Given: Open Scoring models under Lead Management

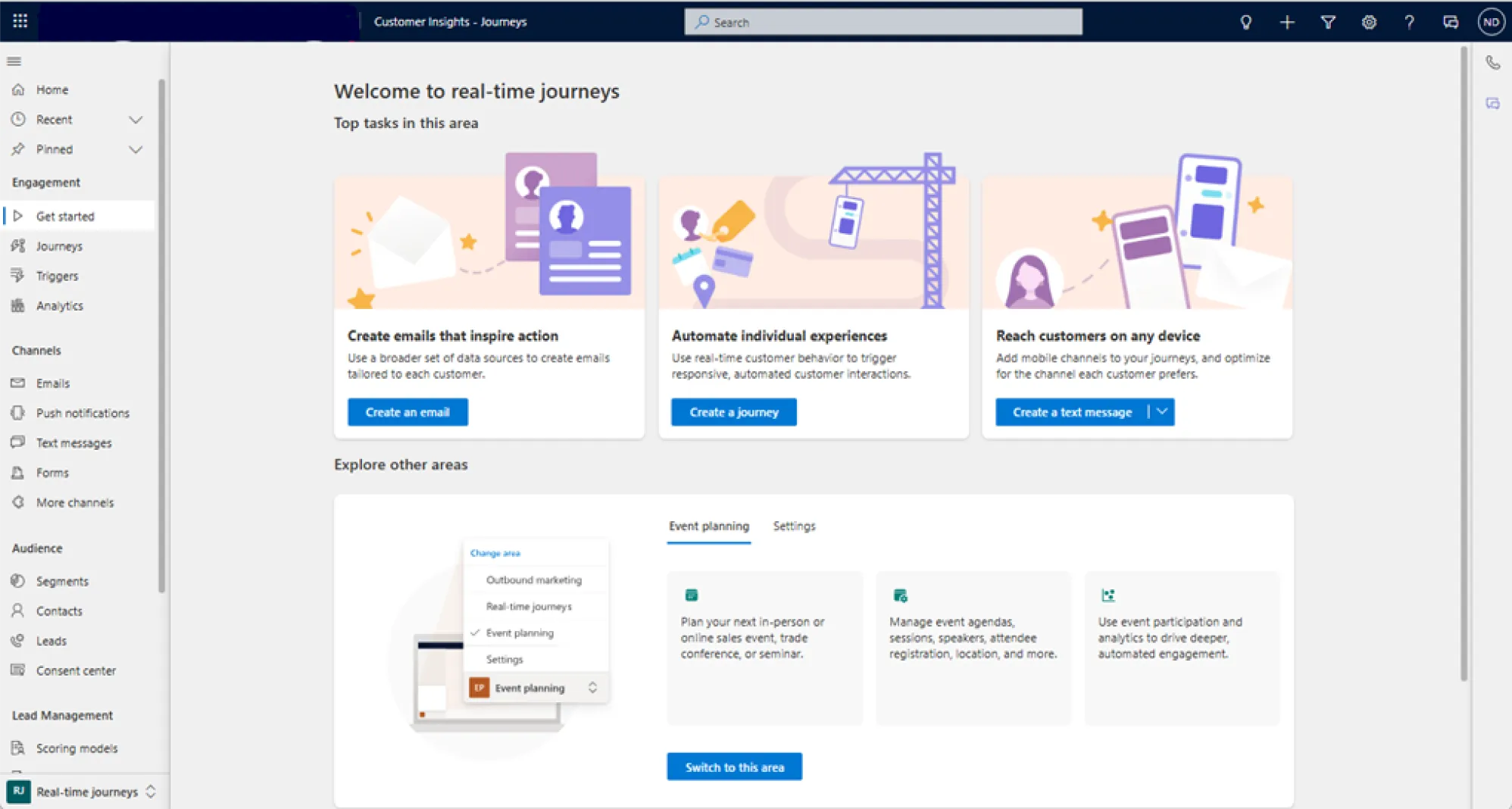Looking at the screenshot, I should click(78, 748).
